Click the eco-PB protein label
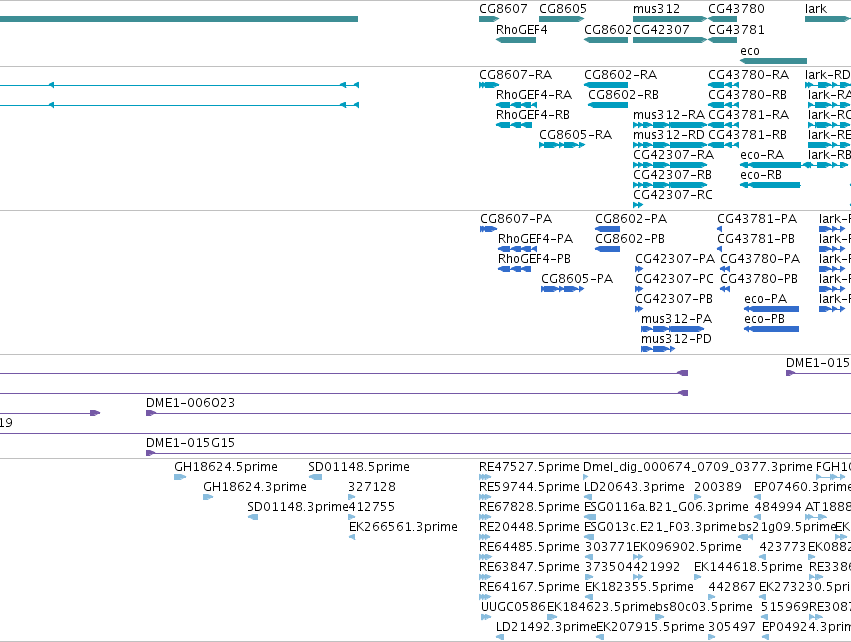851x642 pixels. (x=765, y=319)
